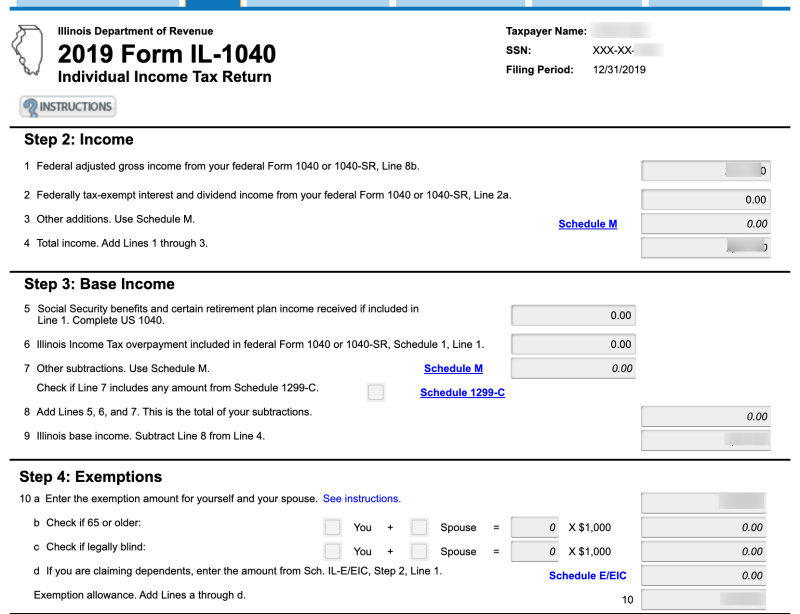Click the 'Illinois Department of Revenue' text

point(135,31)
